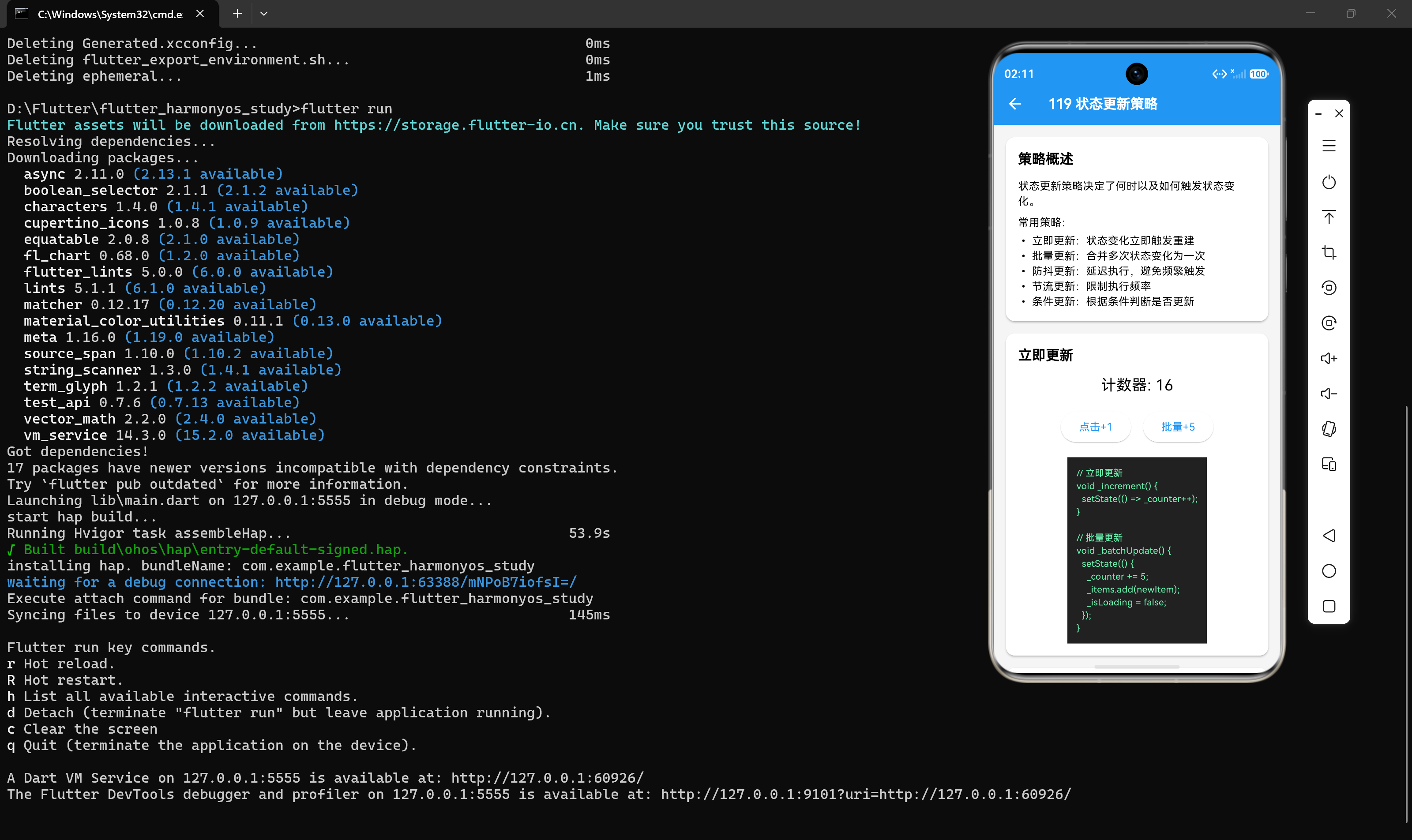
Task: Click the setState _counter++ code line
Action: coord(1139,499)
